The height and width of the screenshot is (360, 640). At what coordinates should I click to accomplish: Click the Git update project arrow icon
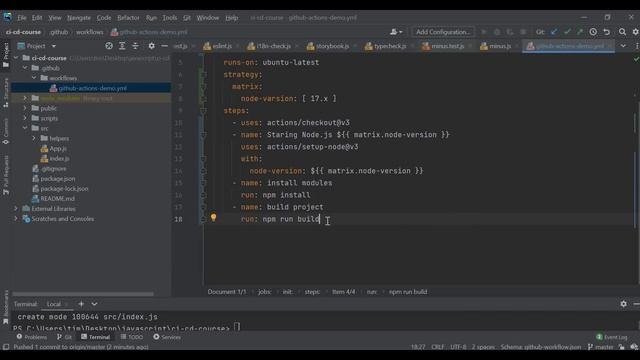[554, 32]
